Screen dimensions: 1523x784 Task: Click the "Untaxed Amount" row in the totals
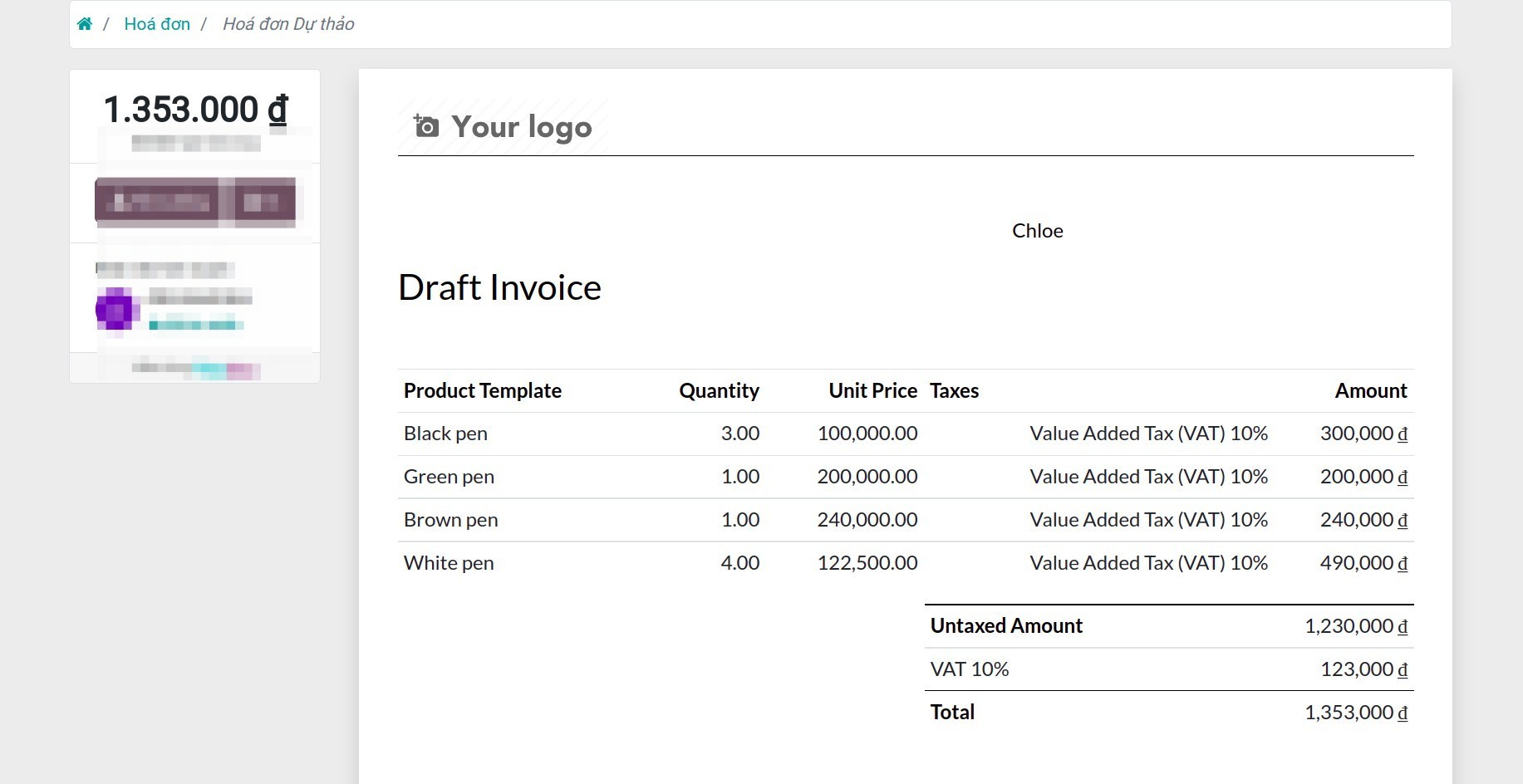click(1006, 625)
